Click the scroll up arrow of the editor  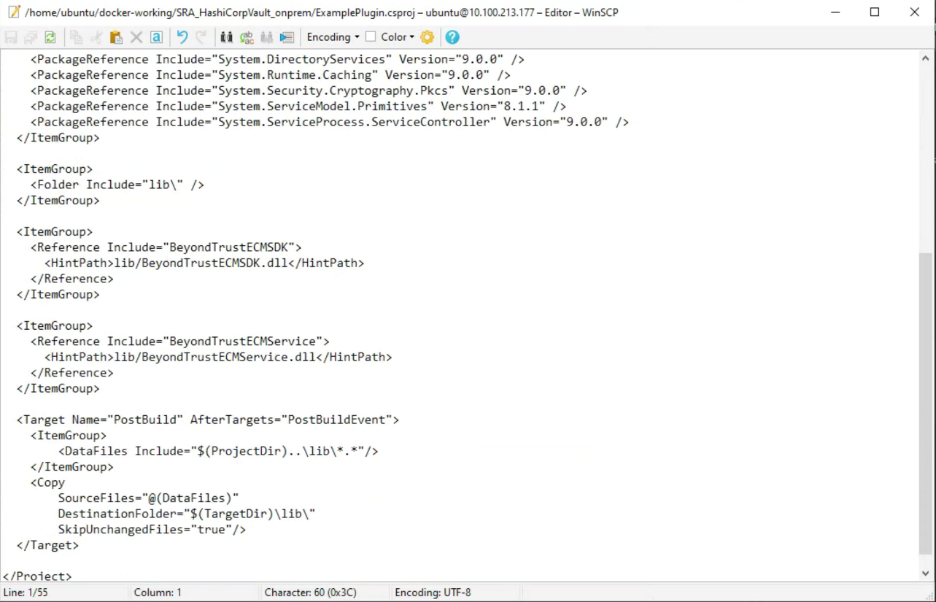pyautogui.click(x=926, y=58)
